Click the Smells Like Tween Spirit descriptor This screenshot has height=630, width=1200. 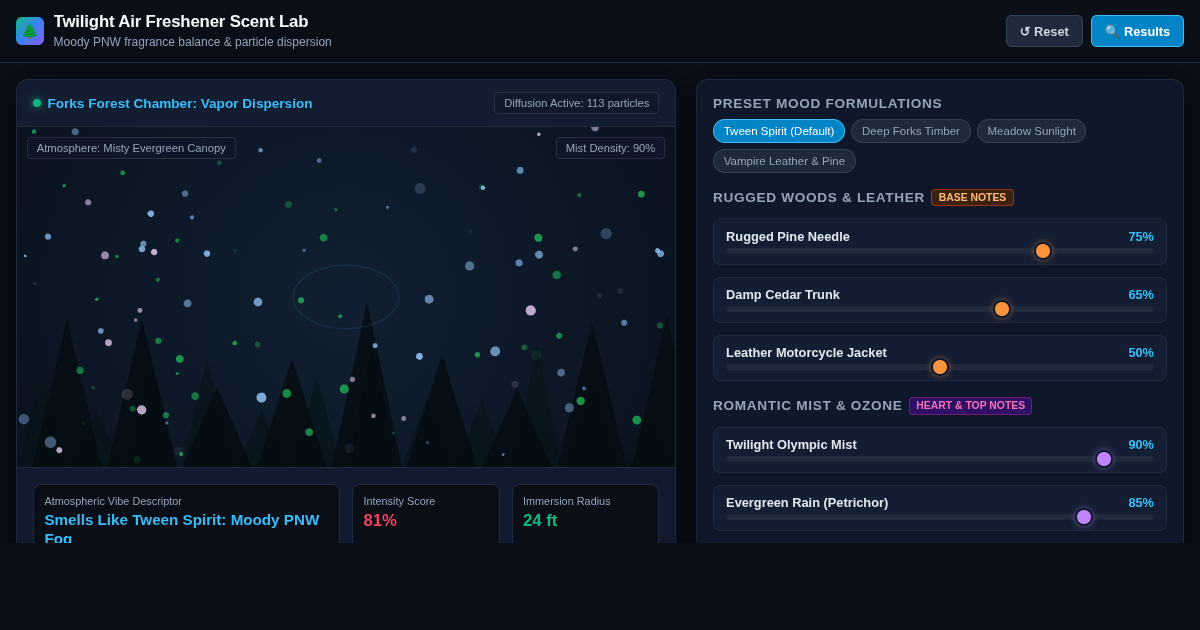coord(182,528)
